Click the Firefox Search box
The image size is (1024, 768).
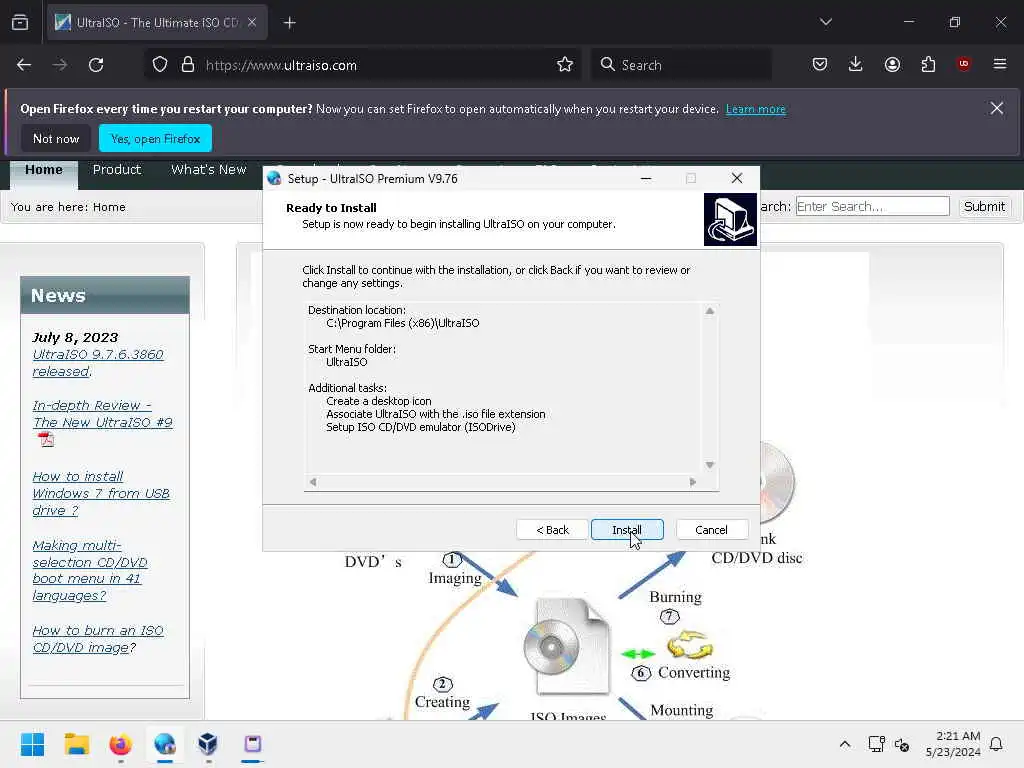pos(681,65)
